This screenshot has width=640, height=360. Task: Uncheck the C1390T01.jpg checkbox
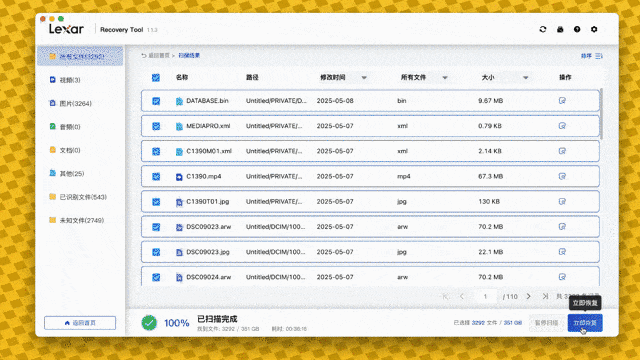[156, 202]
